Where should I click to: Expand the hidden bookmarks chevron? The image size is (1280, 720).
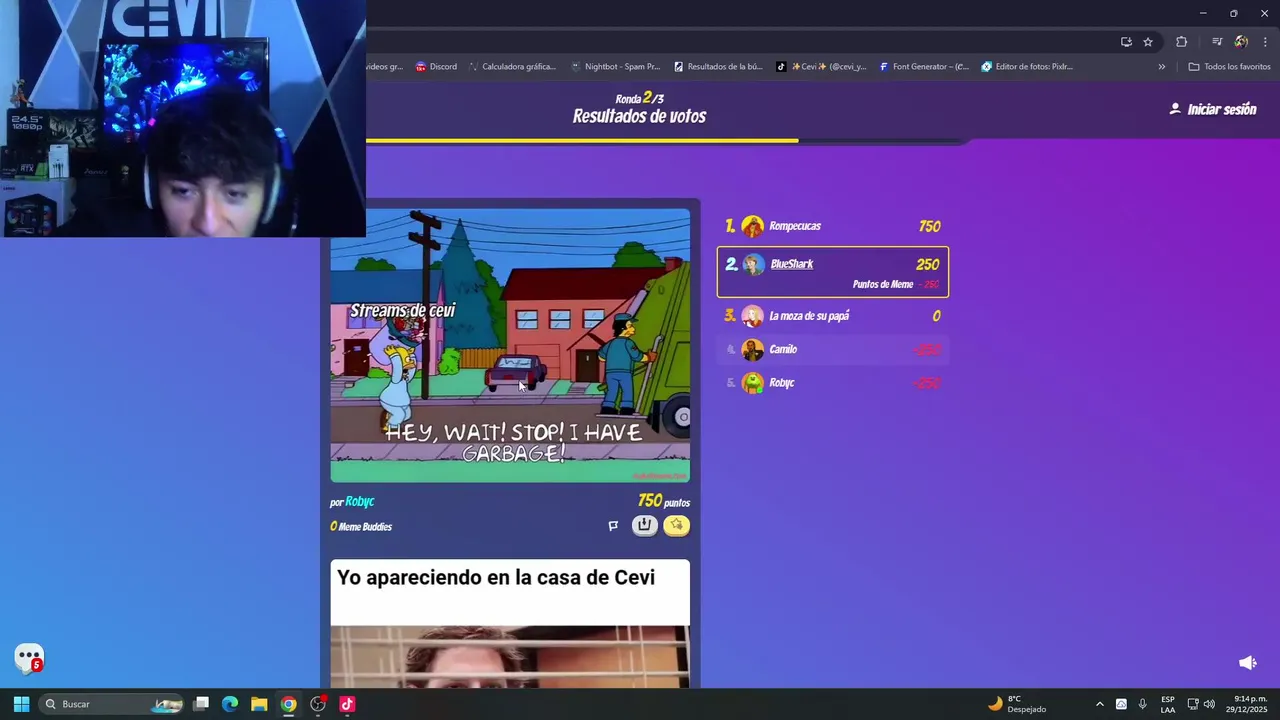1161,67
